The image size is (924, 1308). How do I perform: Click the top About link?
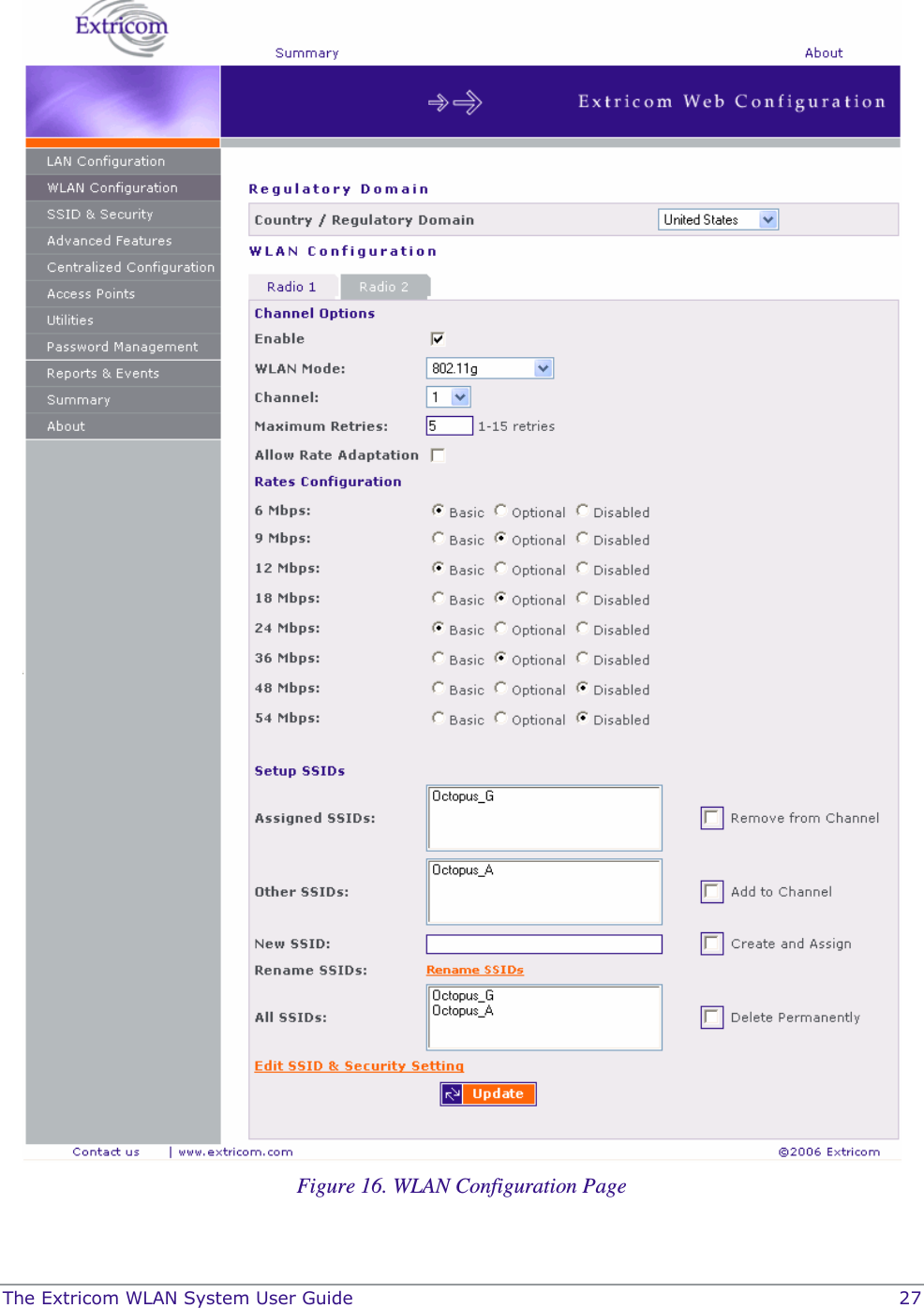[x=824, y=53]
